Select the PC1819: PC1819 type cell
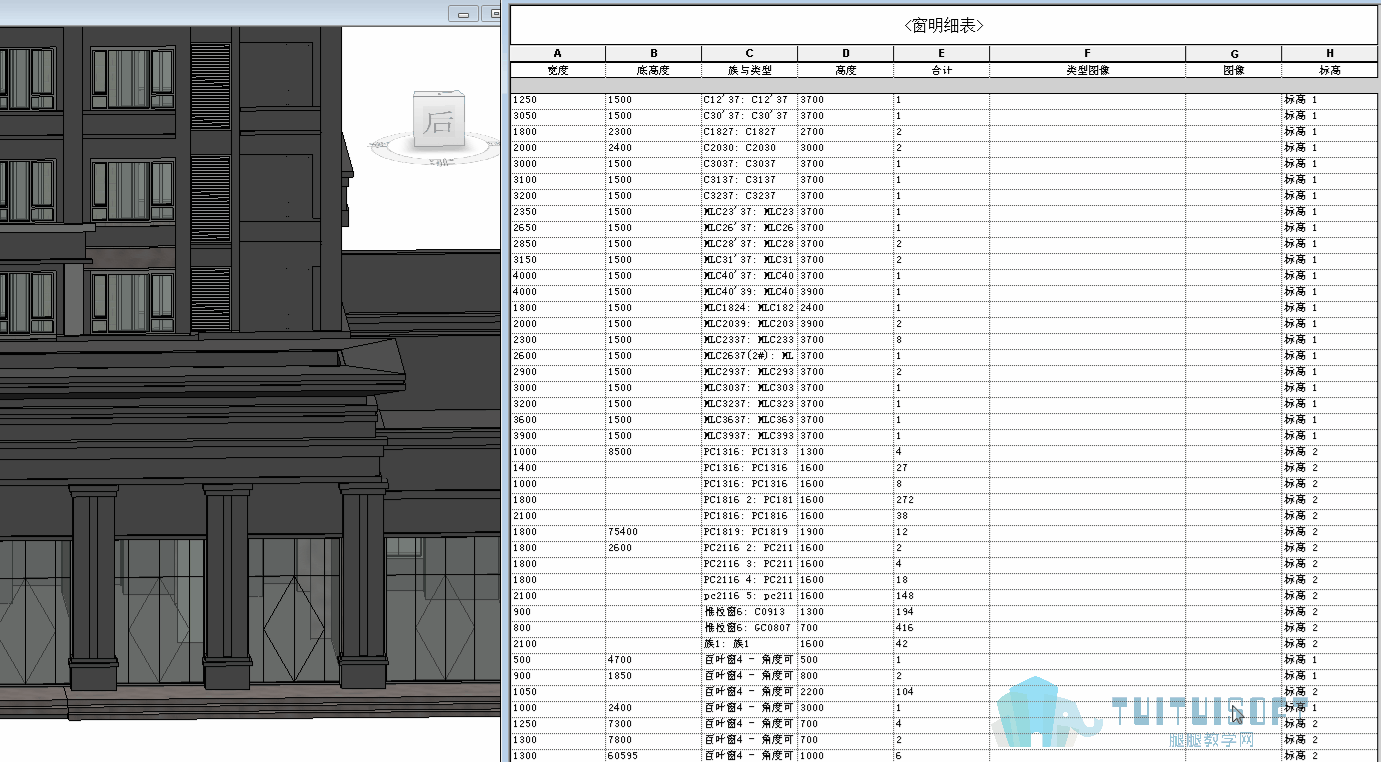This screenshot has width=1381, height=762. tap(749, 532)
